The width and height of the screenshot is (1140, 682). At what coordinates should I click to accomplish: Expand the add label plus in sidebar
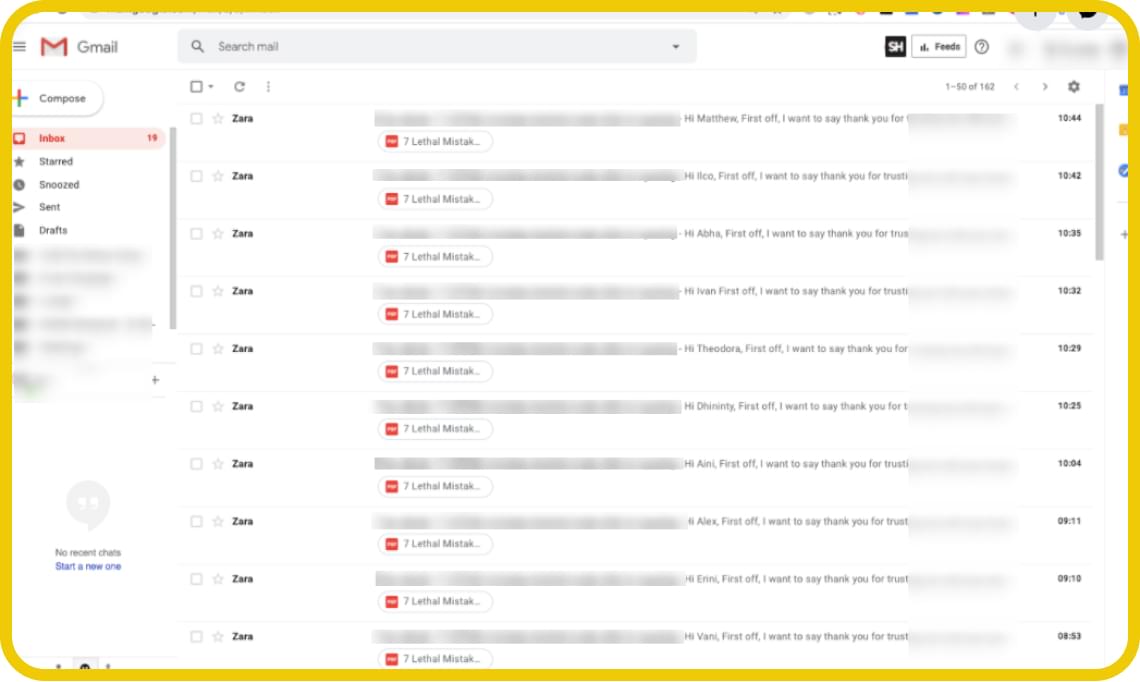[155, 380]
